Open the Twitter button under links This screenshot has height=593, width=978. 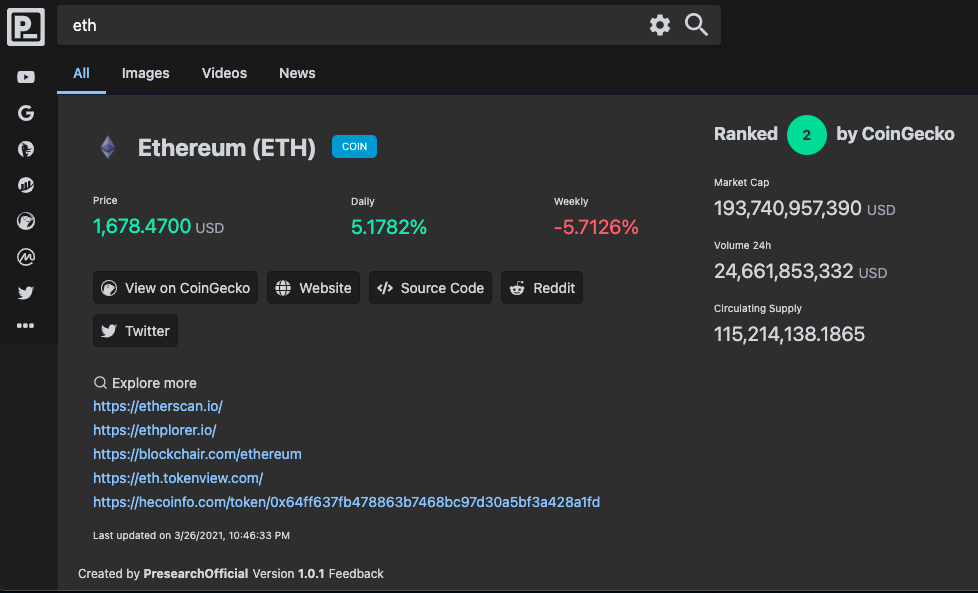coord(135,330)
